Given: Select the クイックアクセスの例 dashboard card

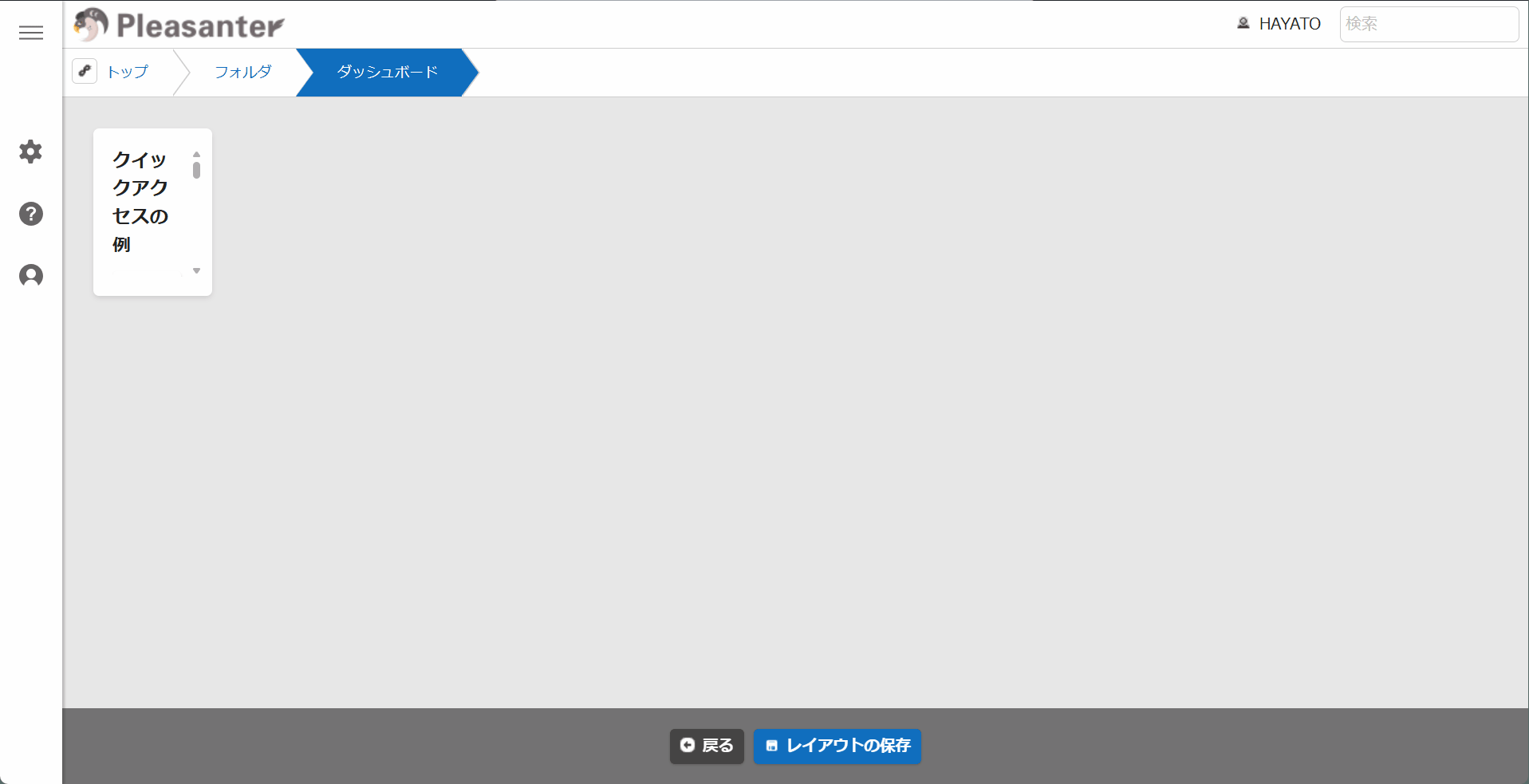Looking at the screenshot, I should coord(152,212).
